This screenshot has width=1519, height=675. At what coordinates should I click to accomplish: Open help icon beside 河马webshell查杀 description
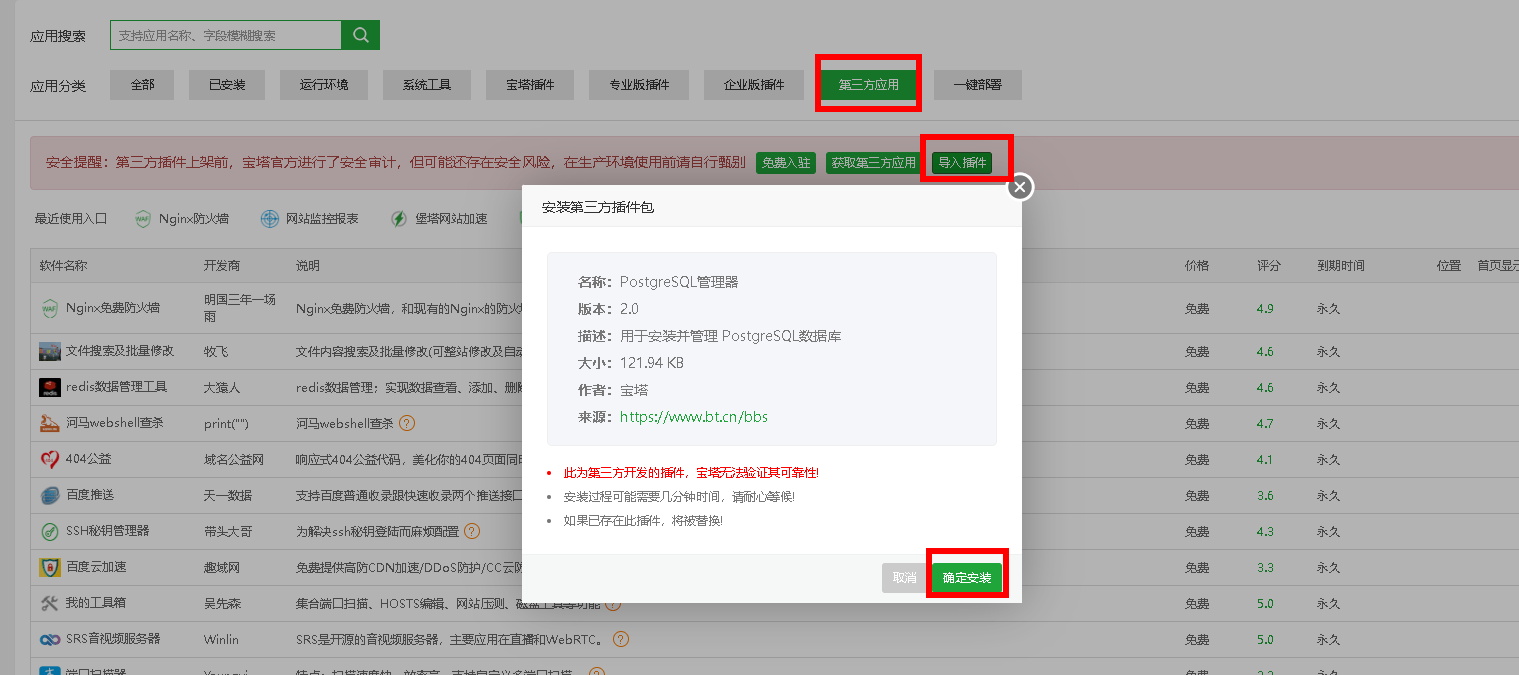coord(407,423)
